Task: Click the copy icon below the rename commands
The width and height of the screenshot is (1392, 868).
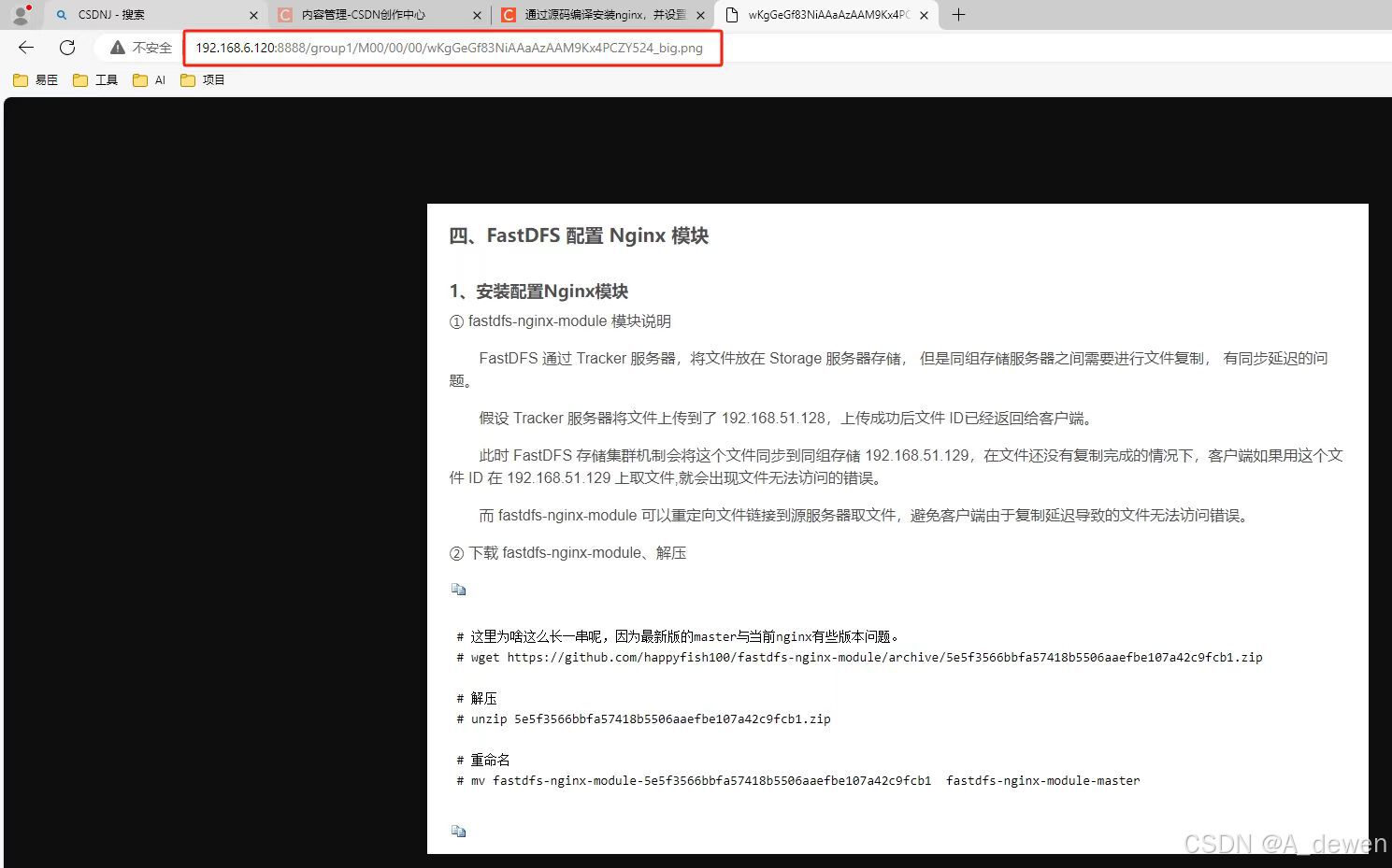Action: [x=458, y=830]
